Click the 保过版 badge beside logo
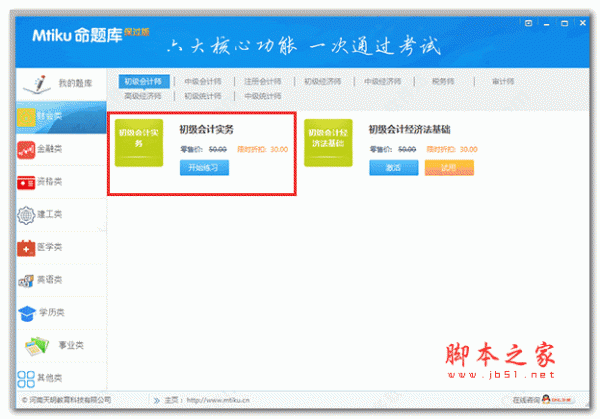This screenshot has width=600, height=419. (x=137, y=32)
